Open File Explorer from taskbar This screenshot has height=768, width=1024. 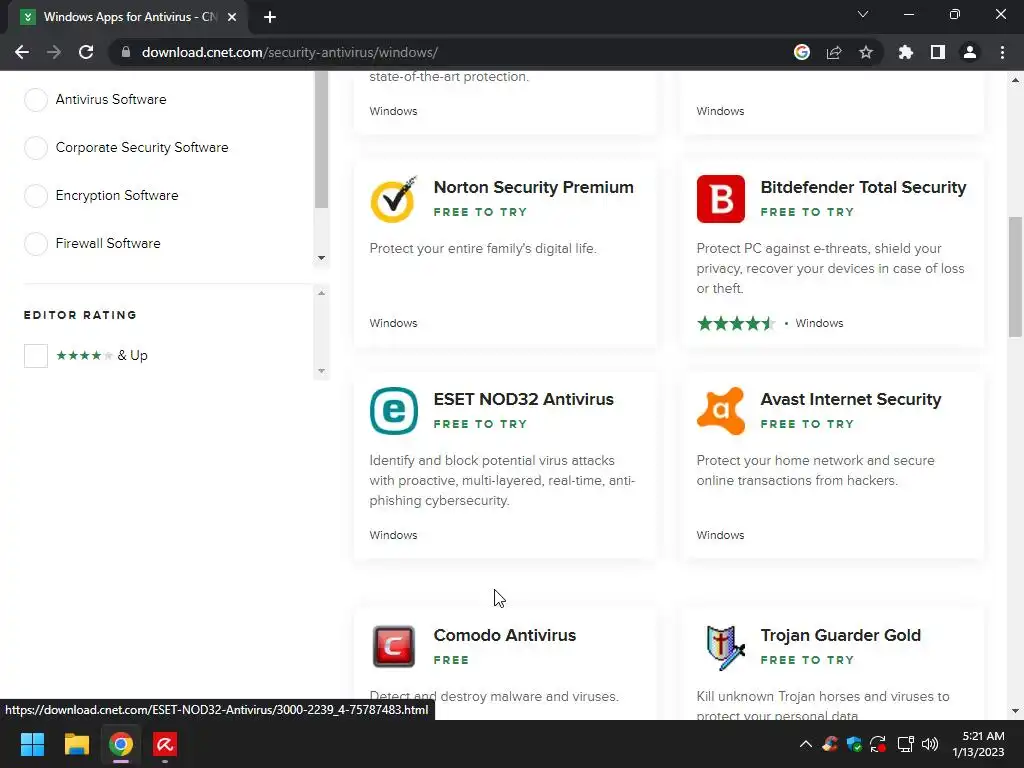pos(76,744)
